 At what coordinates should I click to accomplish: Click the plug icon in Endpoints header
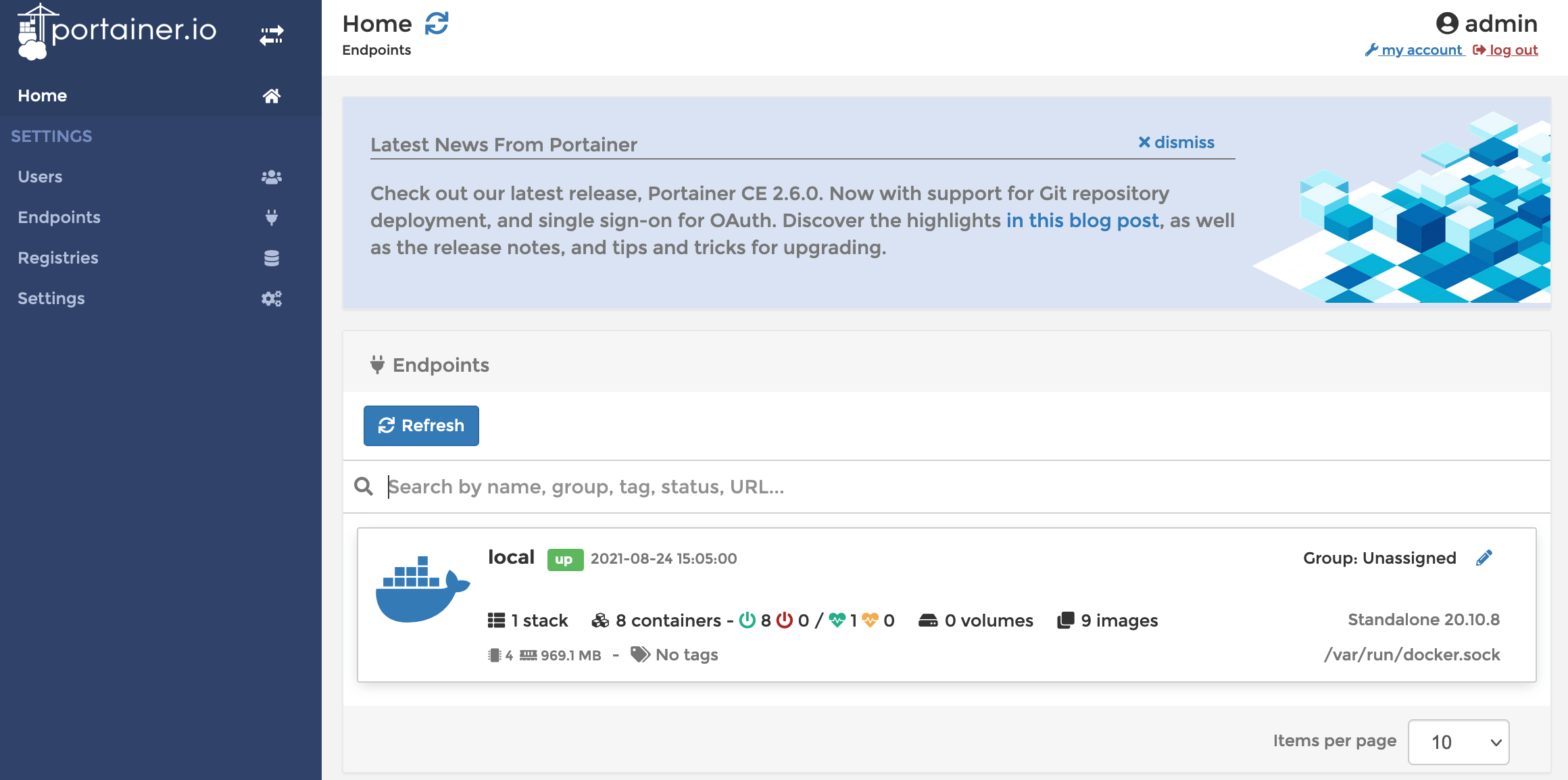(x=377, y=364)
